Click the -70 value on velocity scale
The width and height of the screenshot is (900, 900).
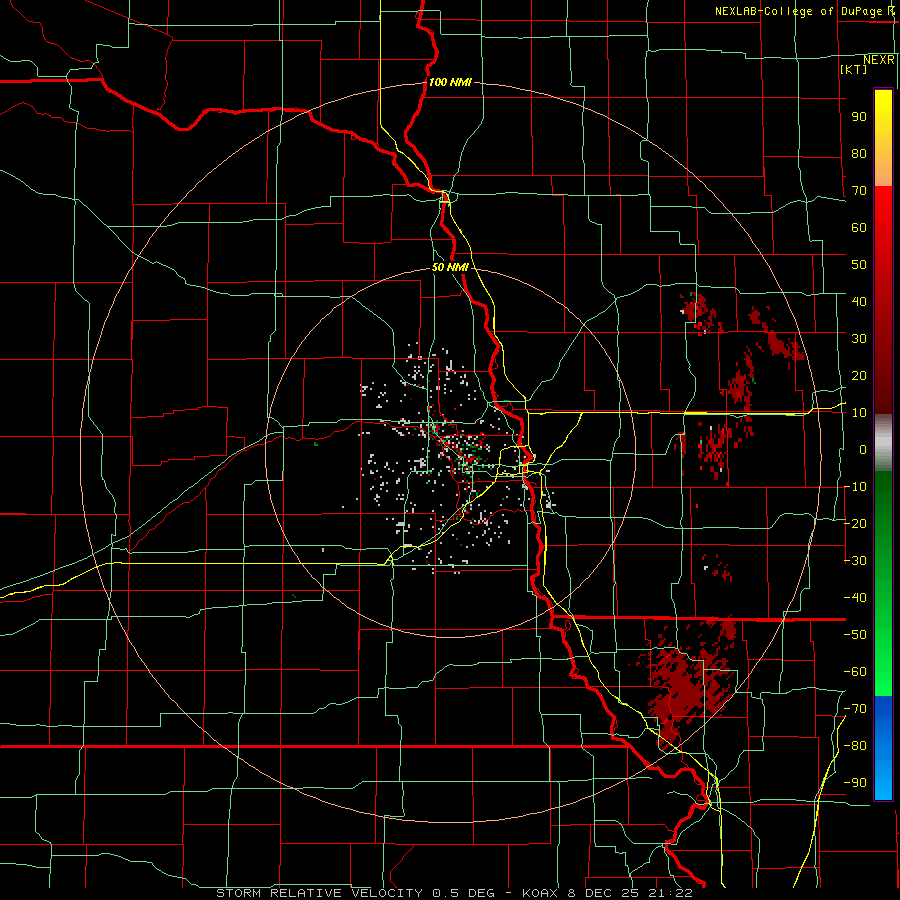[x=855, y=709]
